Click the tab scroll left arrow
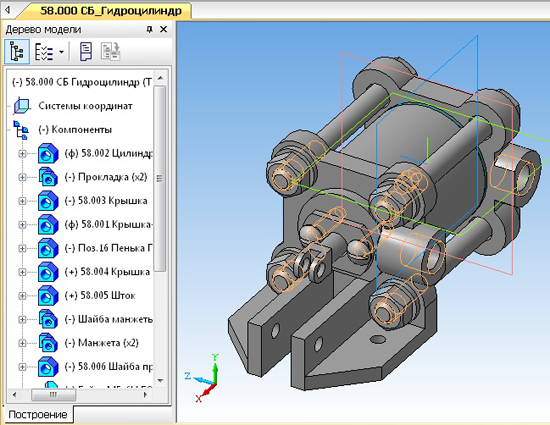This screenshot has width=550, height=425. coord(7,10)
